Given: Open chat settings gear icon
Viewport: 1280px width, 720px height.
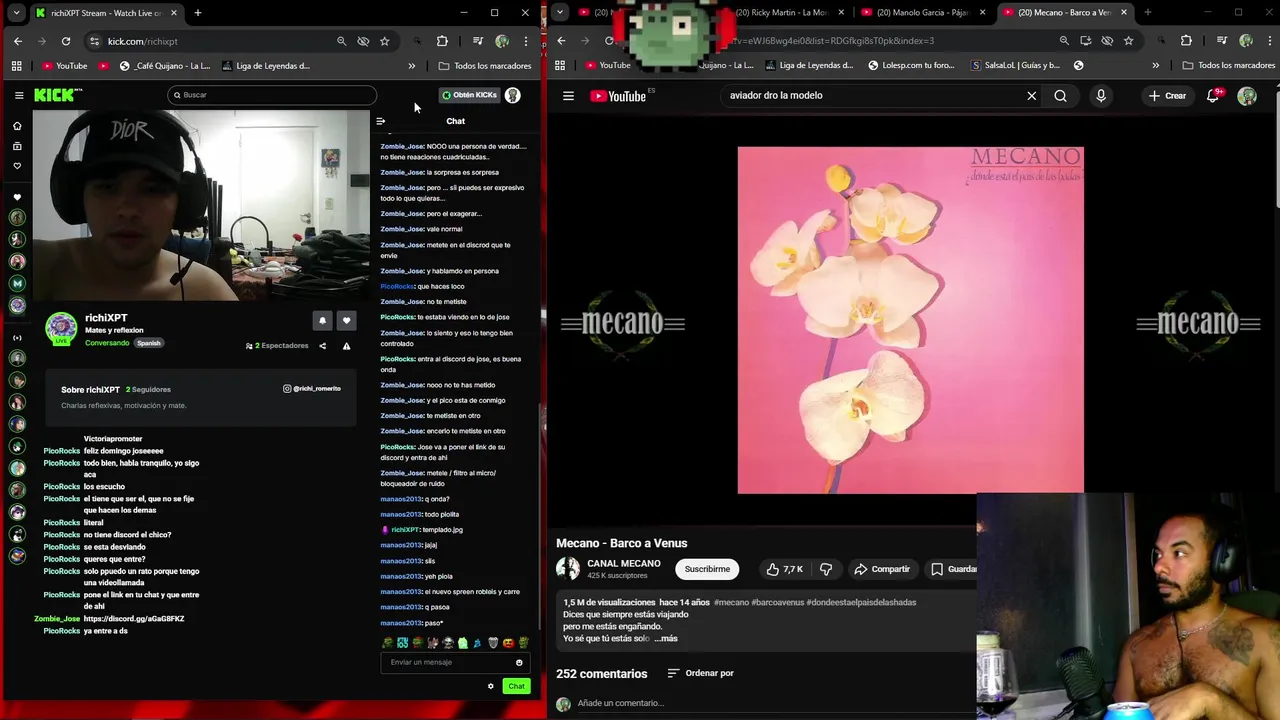Looking at the screenshot, I should (x=491, y=686).
